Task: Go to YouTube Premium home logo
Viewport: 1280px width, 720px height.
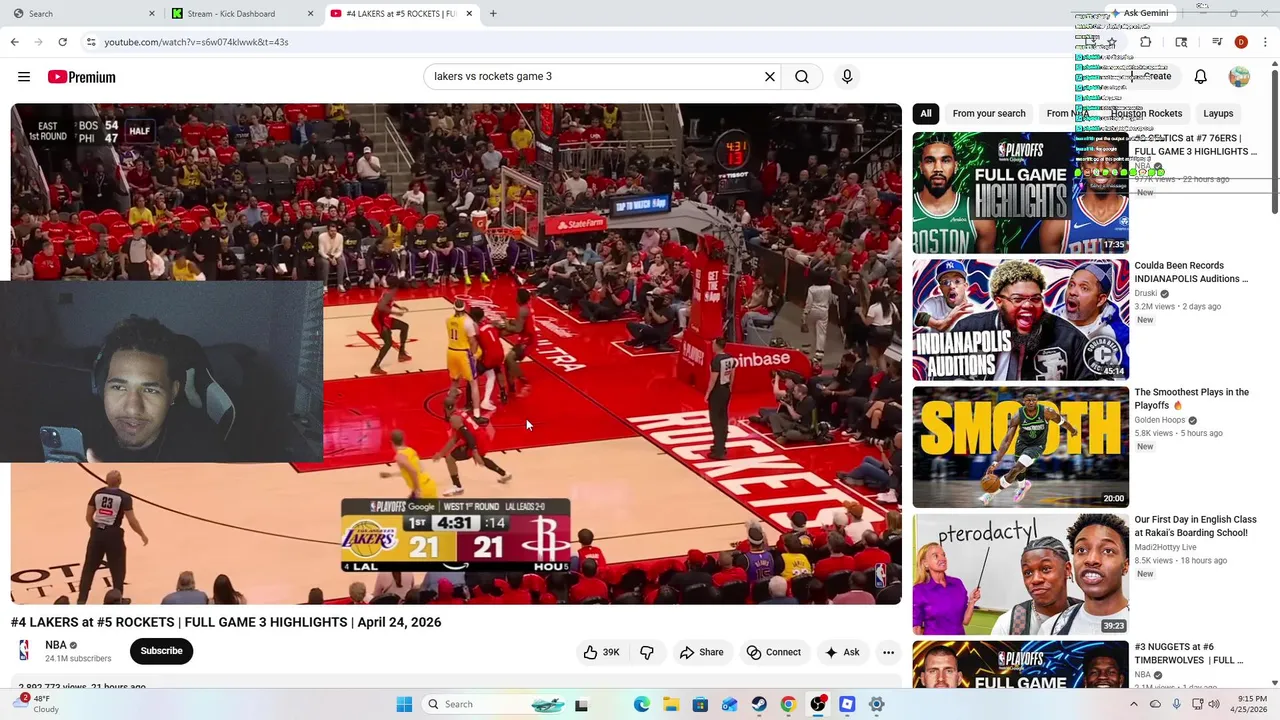Action: pyautogui.click(x=82, y=77)
